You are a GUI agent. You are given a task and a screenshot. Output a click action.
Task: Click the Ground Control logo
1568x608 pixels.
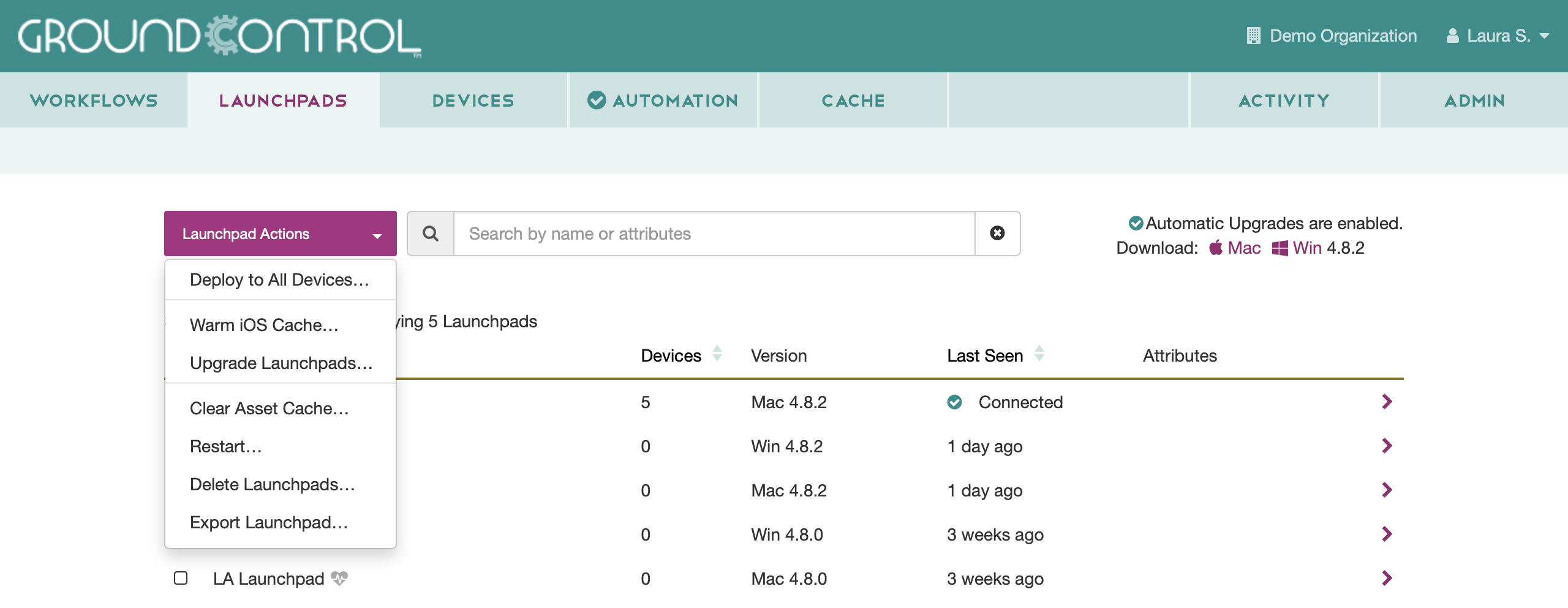[x=219, y=36]
